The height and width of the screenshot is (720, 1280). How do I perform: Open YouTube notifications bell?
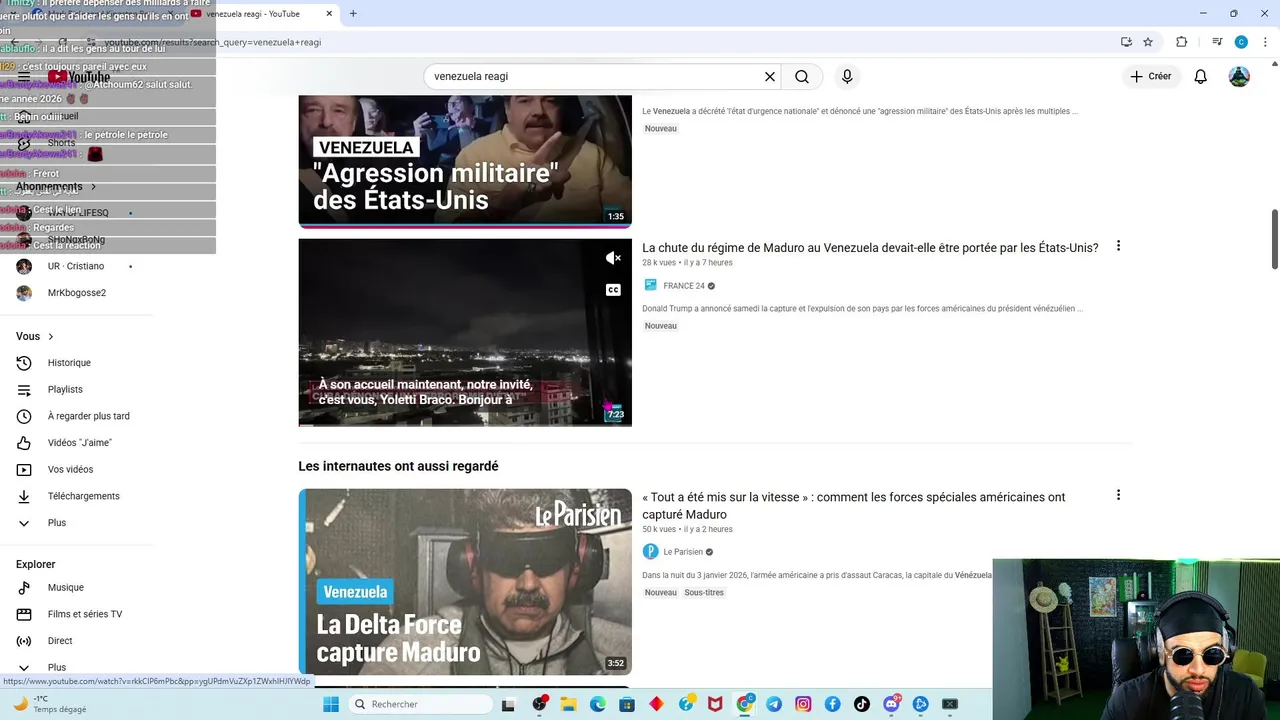[x=1201, y=77]
